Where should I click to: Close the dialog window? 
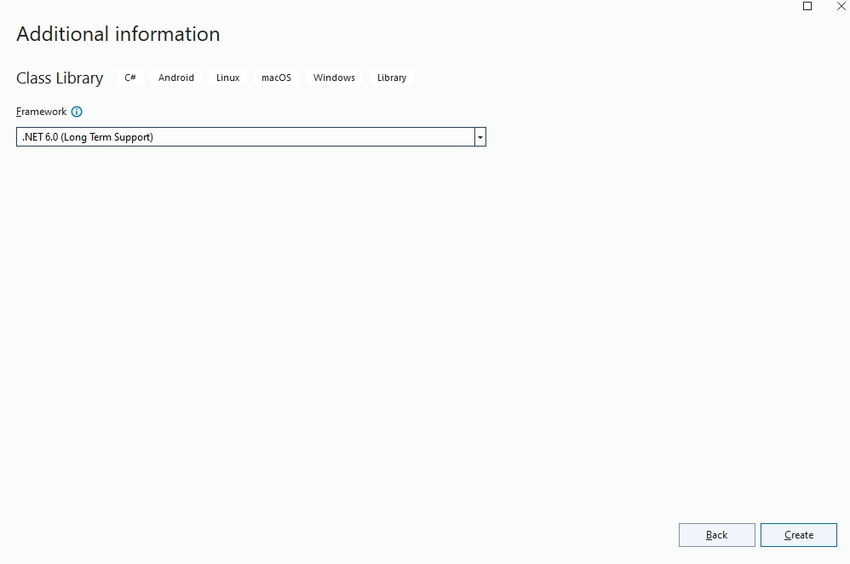pos(841,6)
